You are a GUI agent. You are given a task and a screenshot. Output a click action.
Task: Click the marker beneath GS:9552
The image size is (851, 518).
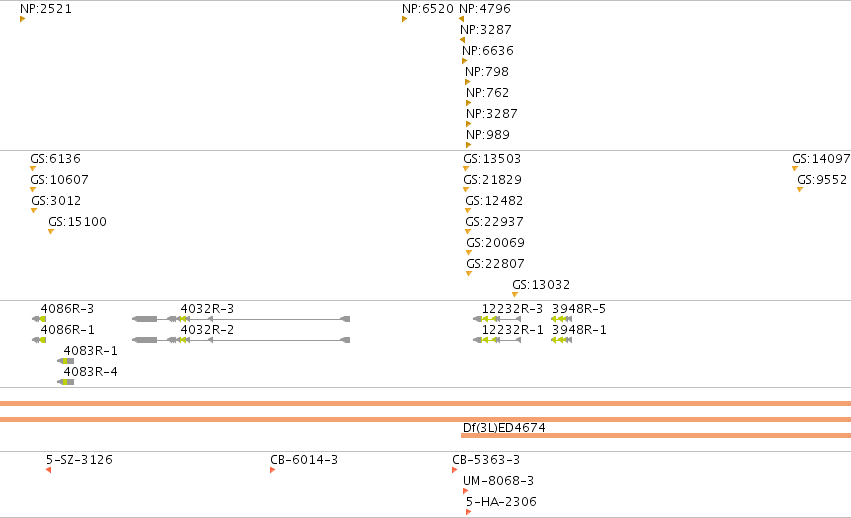pyautogui.click(x=800, y=189)
